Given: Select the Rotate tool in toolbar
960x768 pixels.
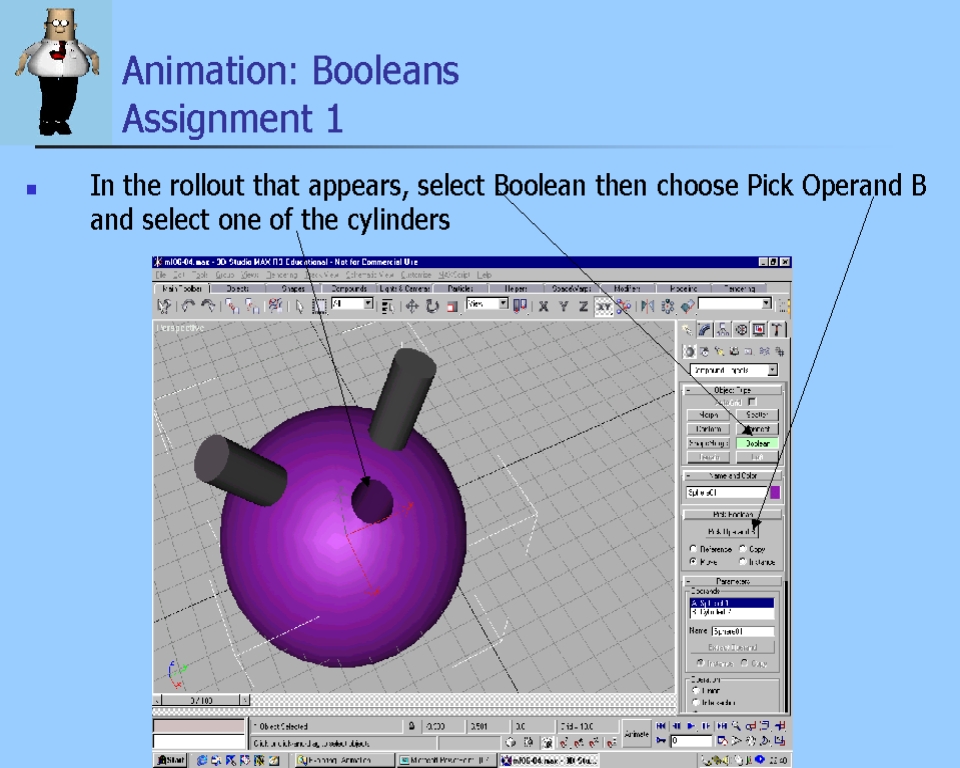Looking at the screenshot, I should tap(432, 306).
